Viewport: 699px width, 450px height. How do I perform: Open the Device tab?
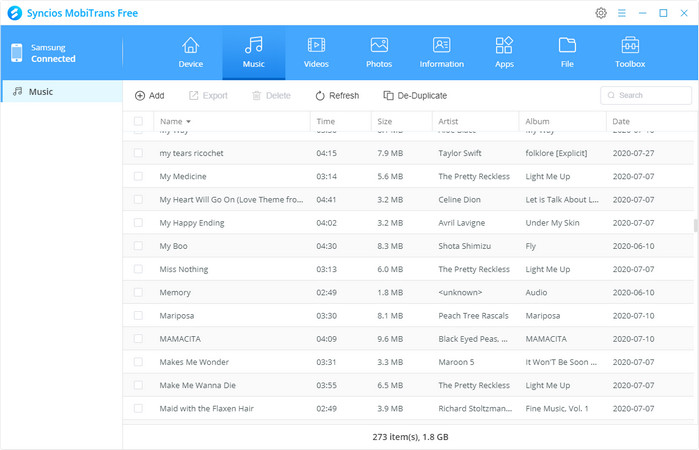pos(190,53)
